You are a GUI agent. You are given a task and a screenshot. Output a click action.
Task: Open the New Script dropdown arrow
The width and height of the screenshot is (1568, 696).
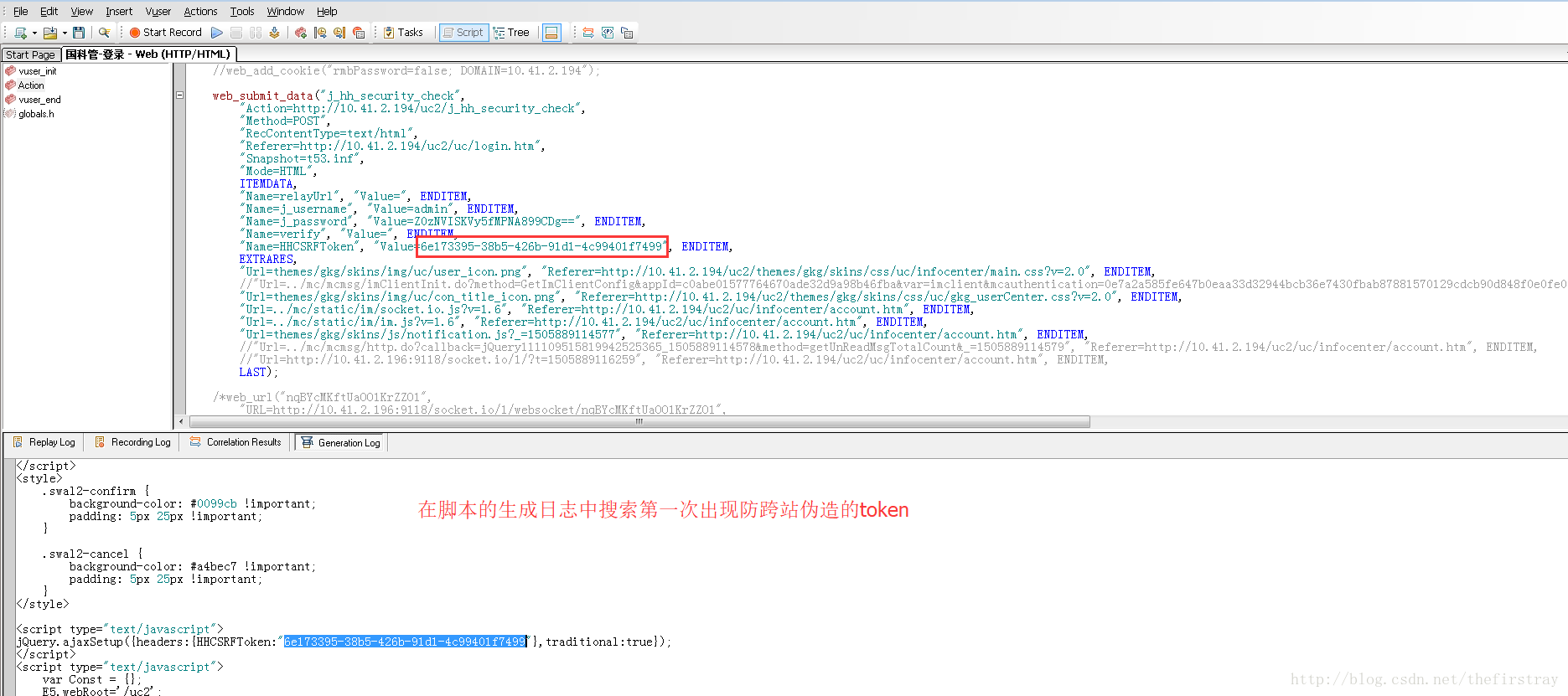[34, 34]
